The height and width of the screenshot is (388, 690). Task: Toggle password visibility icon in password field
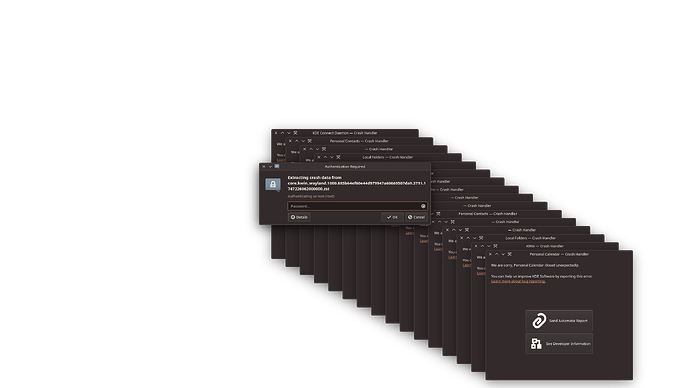[423, 206]
